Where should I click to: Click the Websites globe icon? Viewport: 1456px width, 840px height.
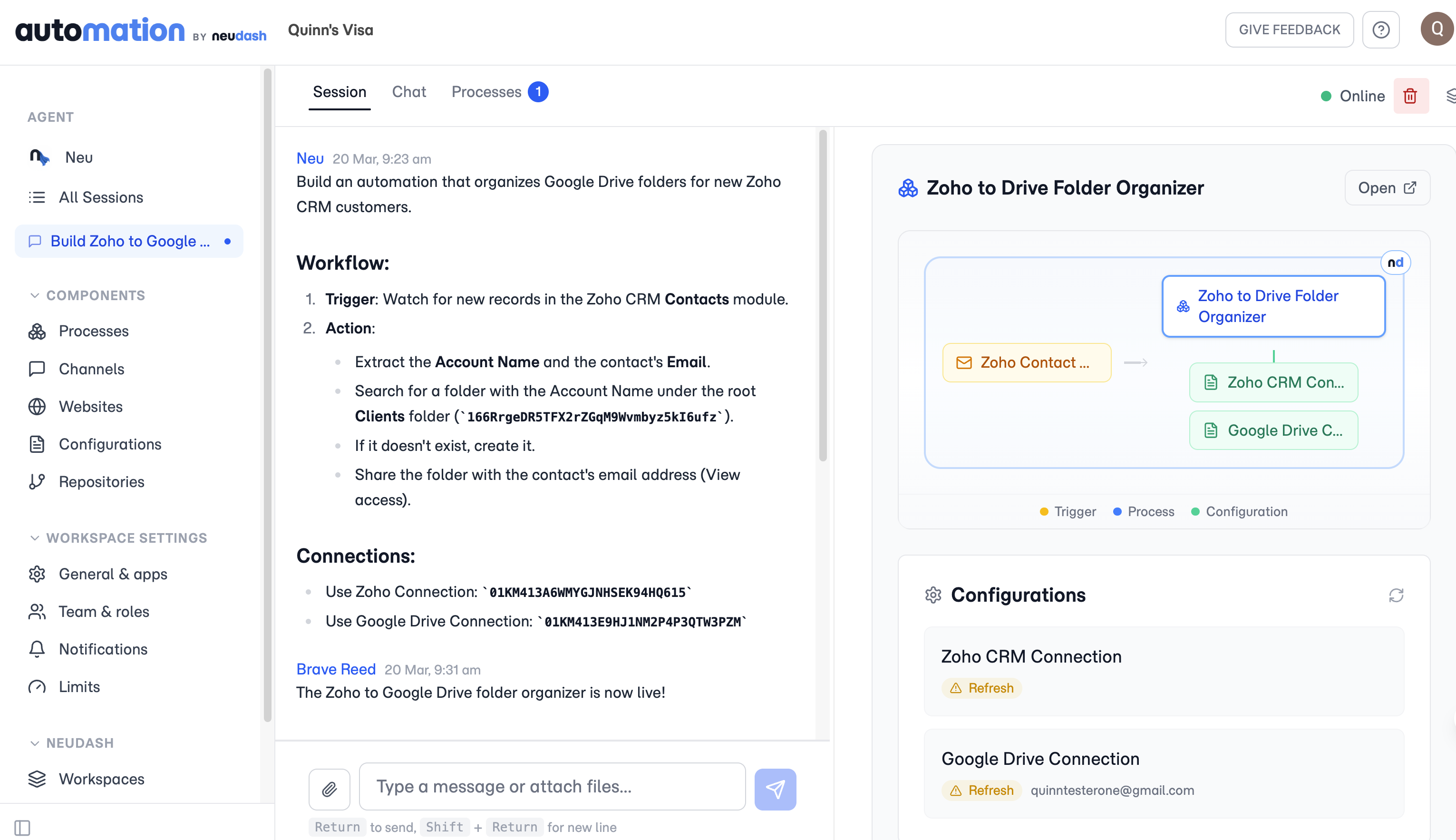pos(37,407)
